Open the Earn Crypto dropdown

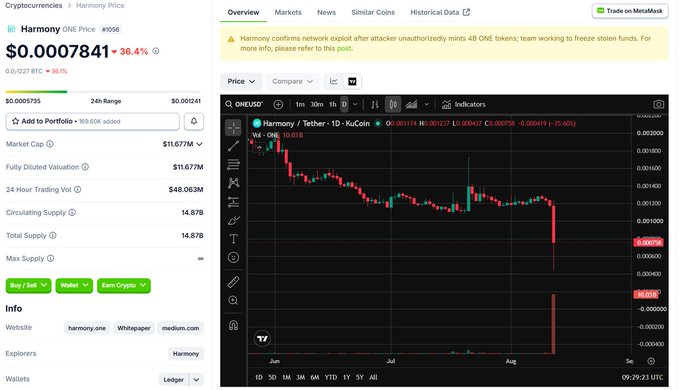tap(124, 285)
